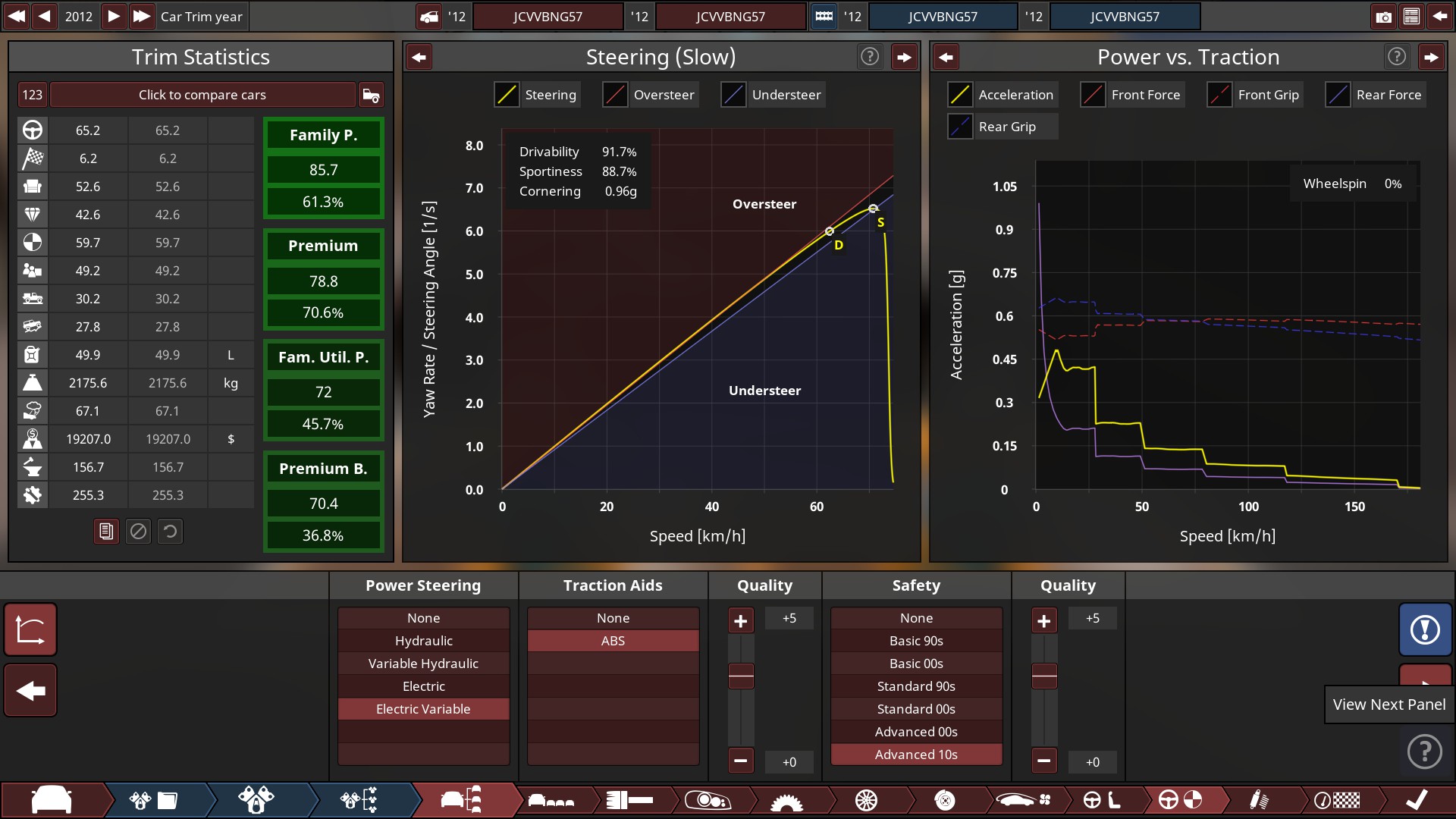
Task: Click the blue warnings exclamation icon
Action: click(x=1425, y=629)
